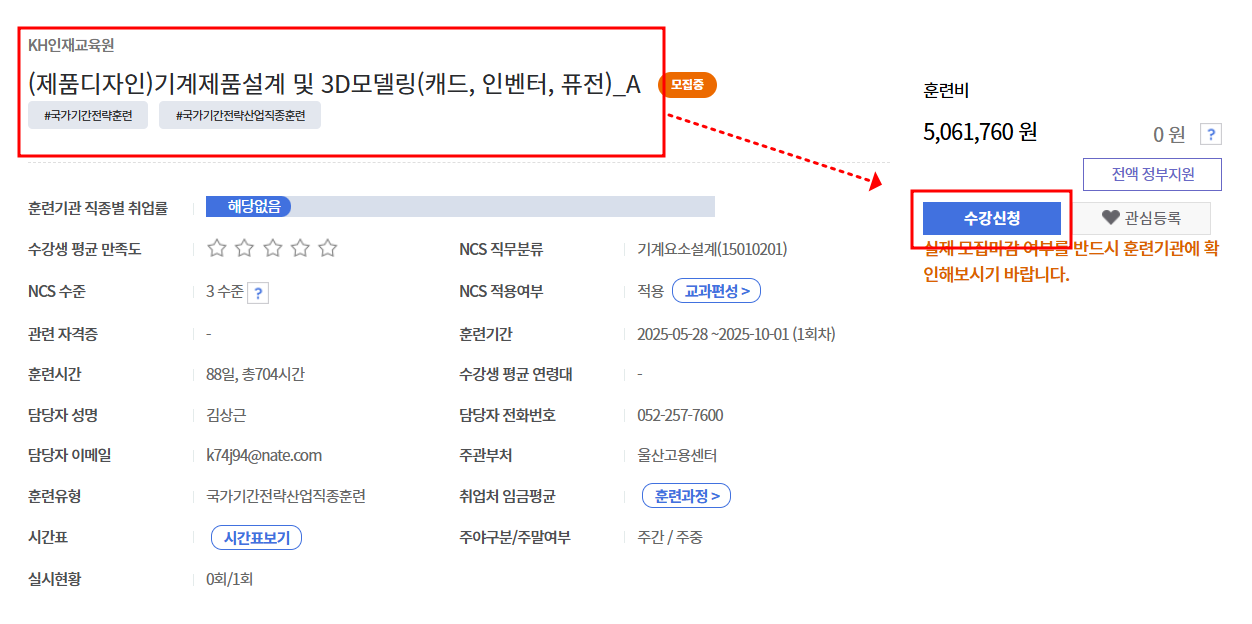
Task: Click 실제 모집마감 notice text
Action: [x=1071, y=261]
